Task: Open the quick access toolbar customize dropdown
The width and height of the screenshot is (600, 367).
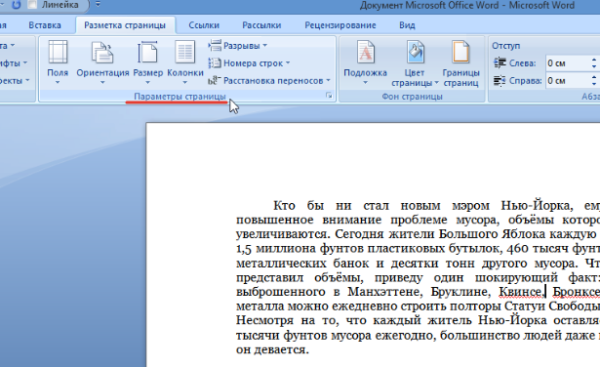Action: (x=98, y=5)
